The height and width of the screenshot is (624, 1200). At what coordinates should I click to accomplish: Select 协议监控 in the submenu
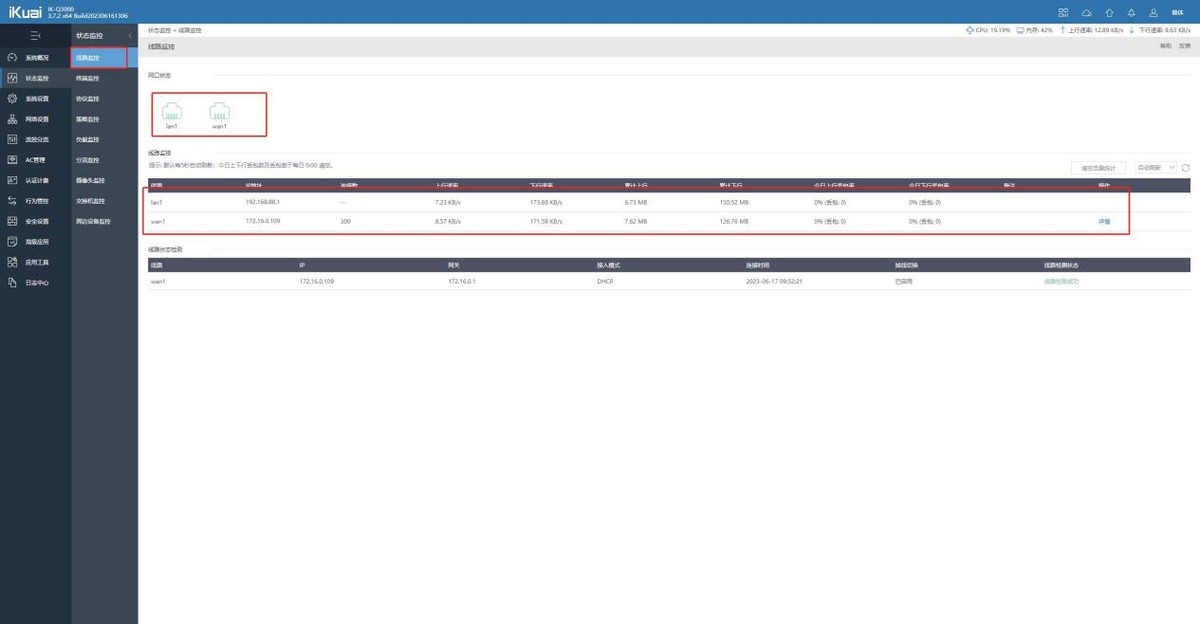pos(88,99)
